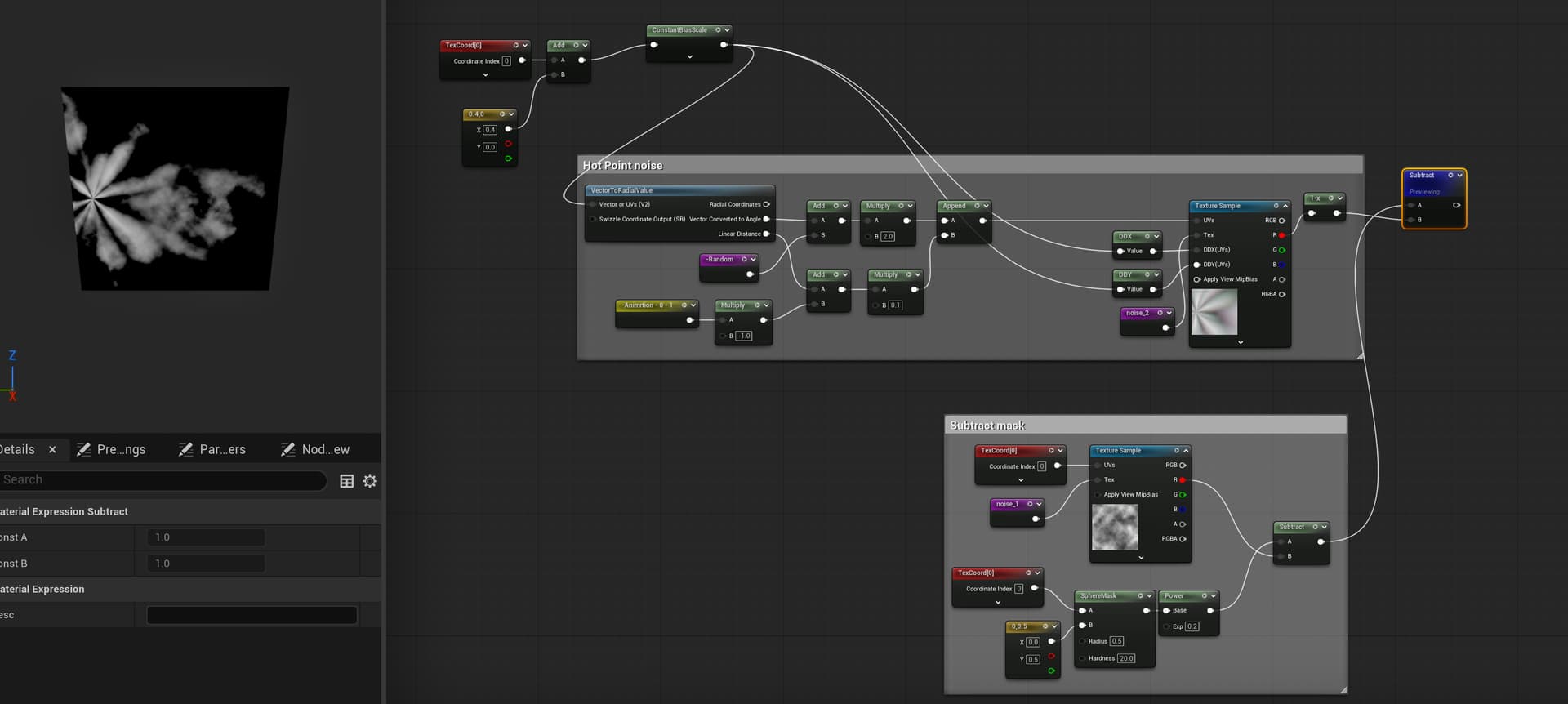Expand the chevron on the Append node

tap(987, 206)
